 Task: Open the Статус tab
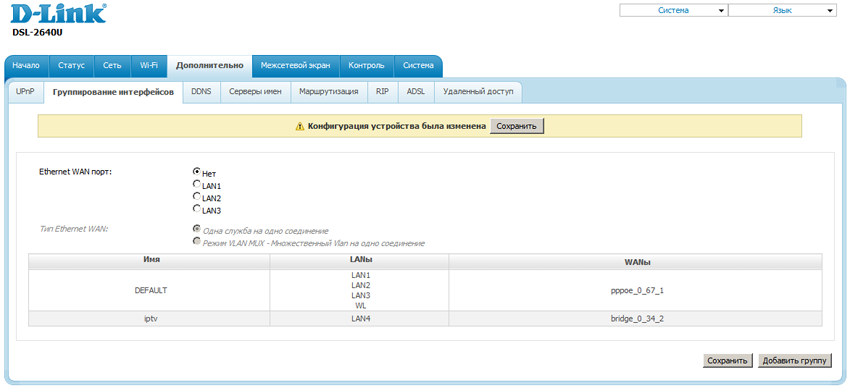pyautogui.click(x=72, y=66)
